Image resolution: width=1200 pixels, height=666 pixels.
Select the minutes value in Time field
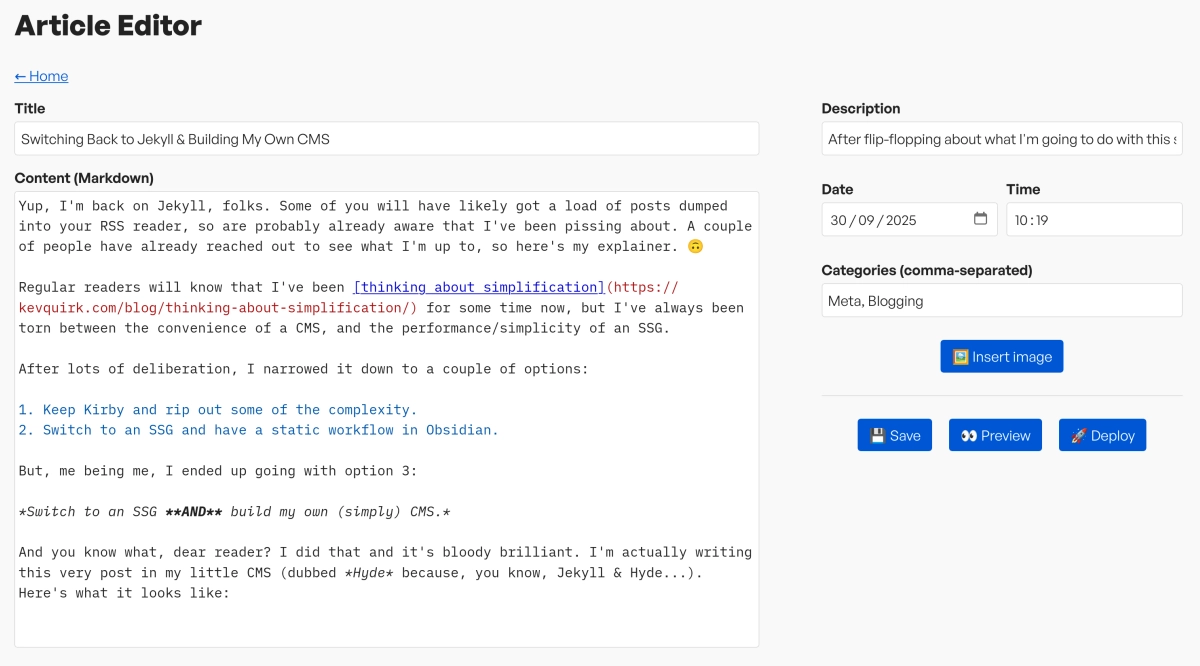pos(1042,220)
